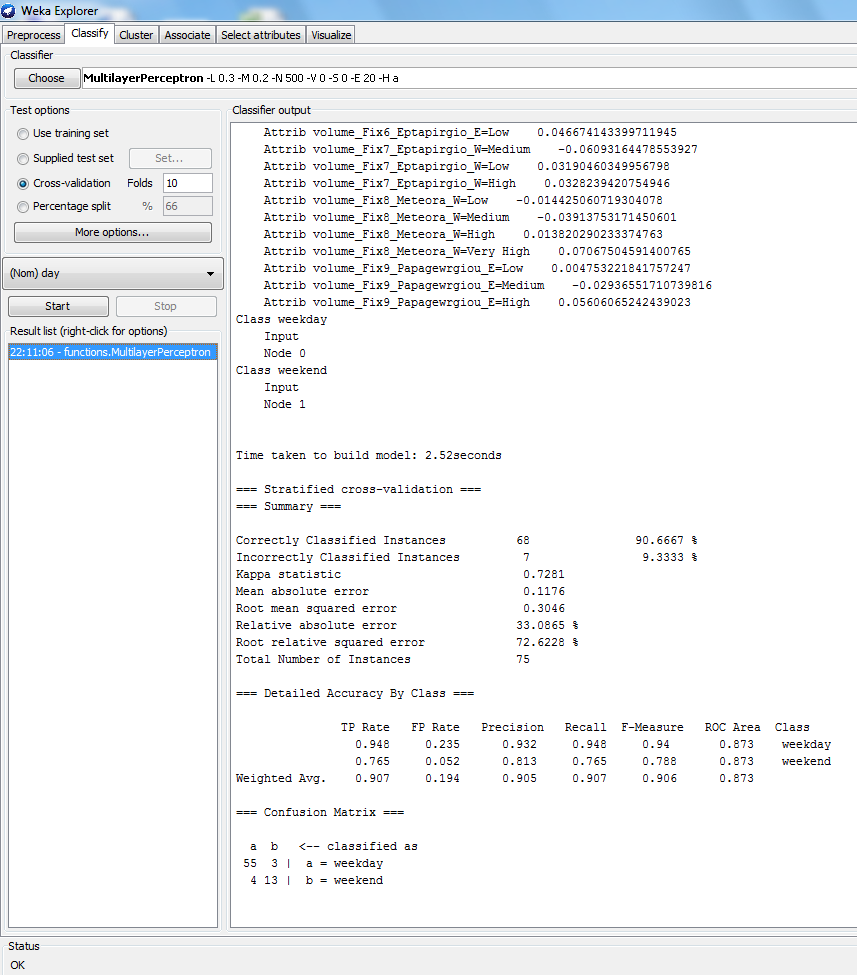Click Choose to pick a classifier
Viewport: 857px width, 975px height.
pyautogui.click(x=47, y=78)
